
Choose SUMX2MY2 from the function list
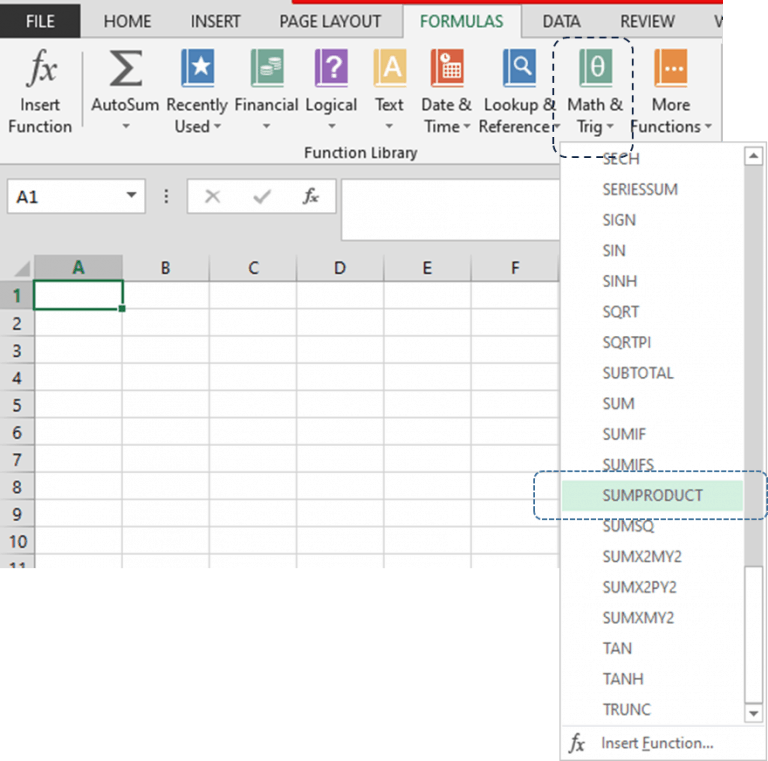(x=652, y=557)
